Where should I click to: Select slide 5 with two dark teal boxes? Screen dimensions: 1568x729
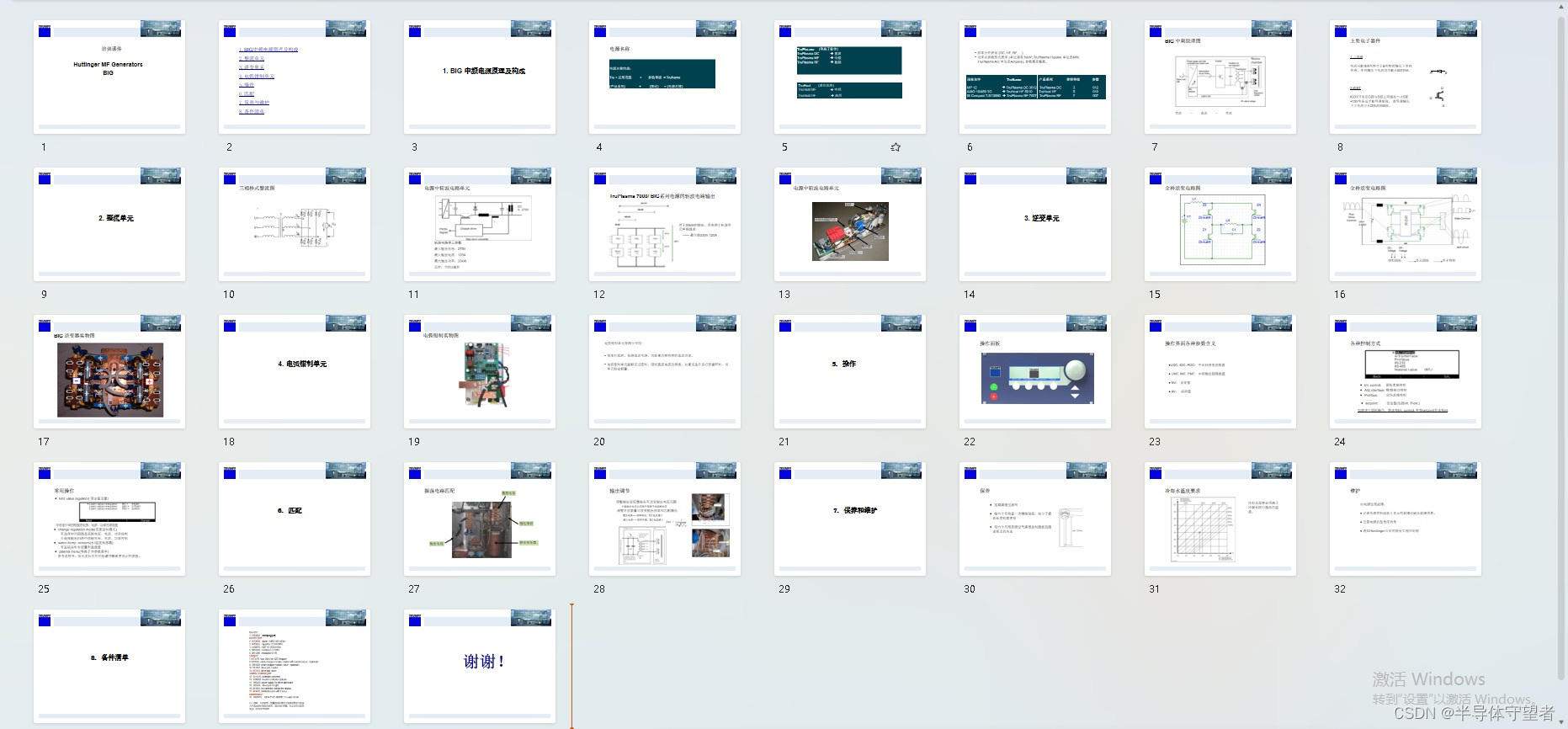point(850,77)
